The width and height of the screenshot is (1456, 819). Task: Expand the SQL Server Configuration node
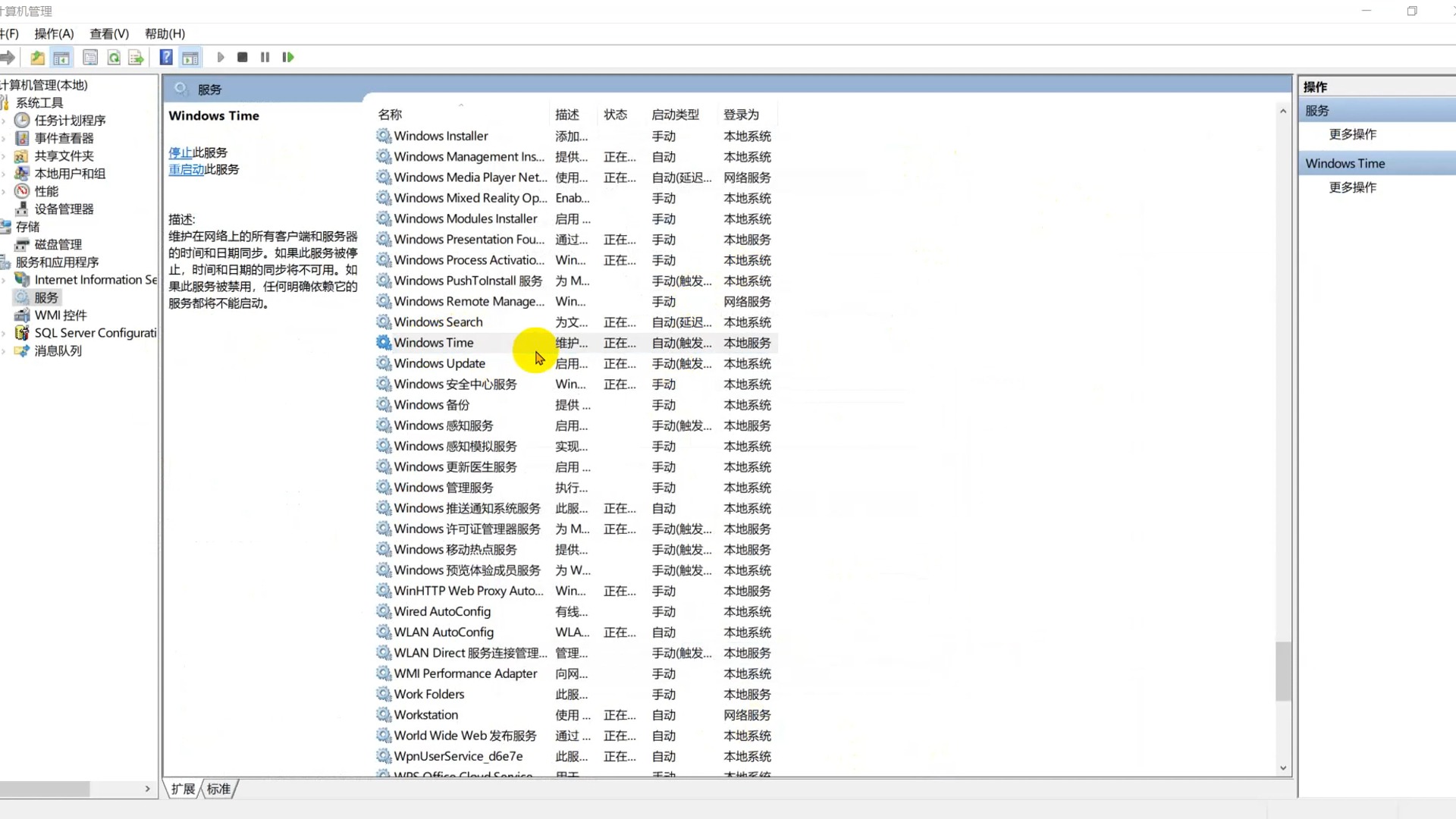tap(4, 333)
